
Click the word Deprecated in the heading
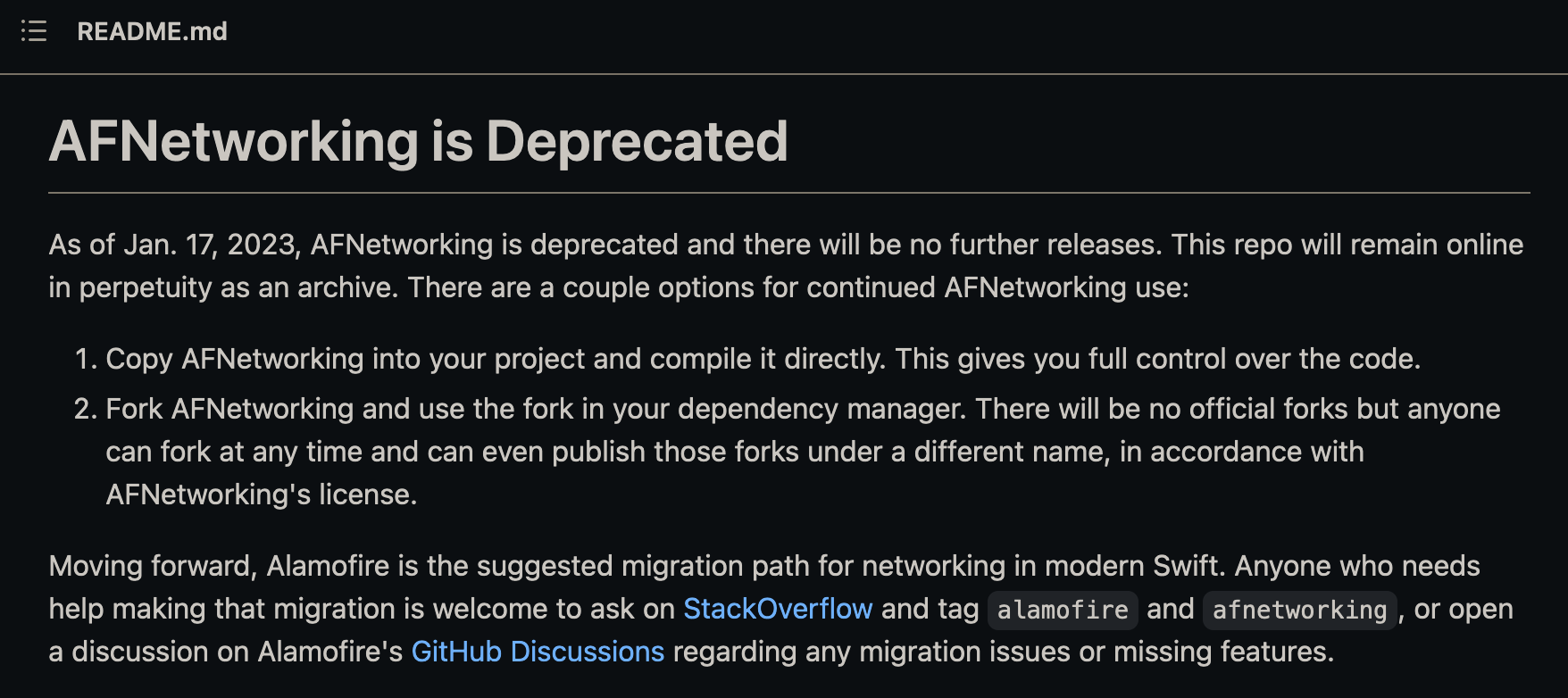point(637,141)
